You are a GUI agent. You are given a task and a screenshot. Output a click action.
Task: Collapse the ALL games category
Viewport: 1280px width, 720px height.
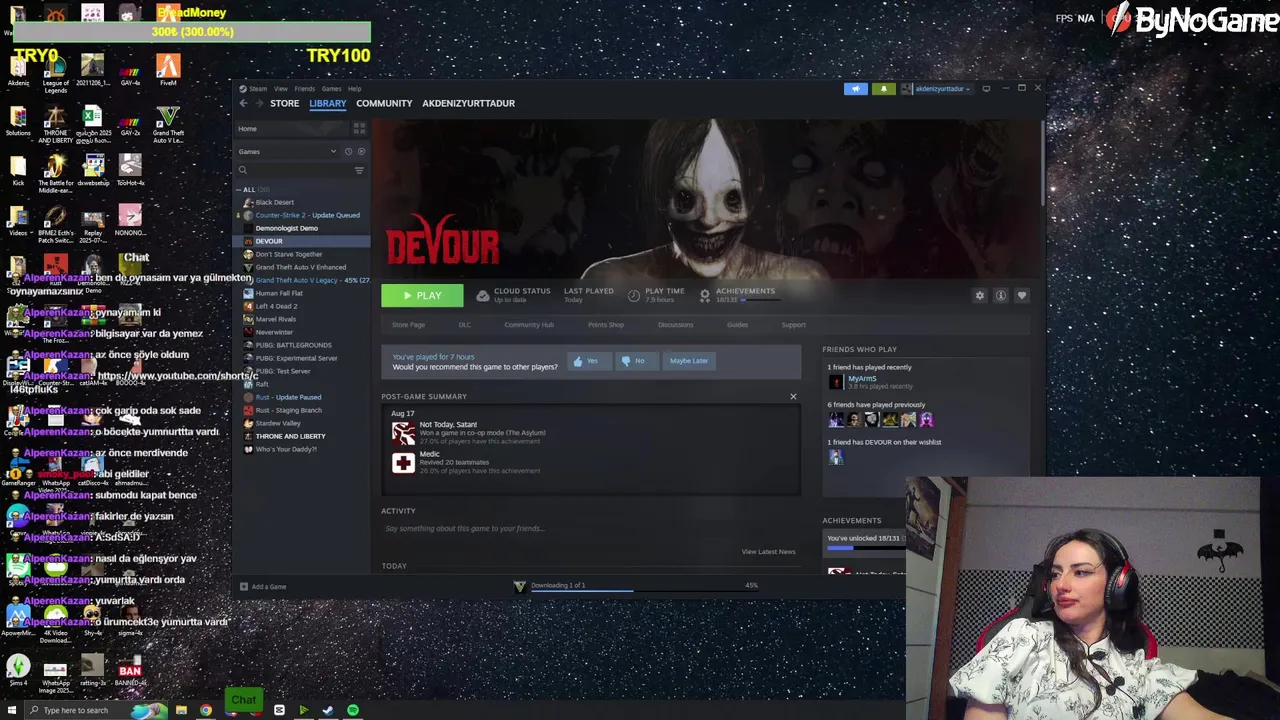tap(240, 189)
